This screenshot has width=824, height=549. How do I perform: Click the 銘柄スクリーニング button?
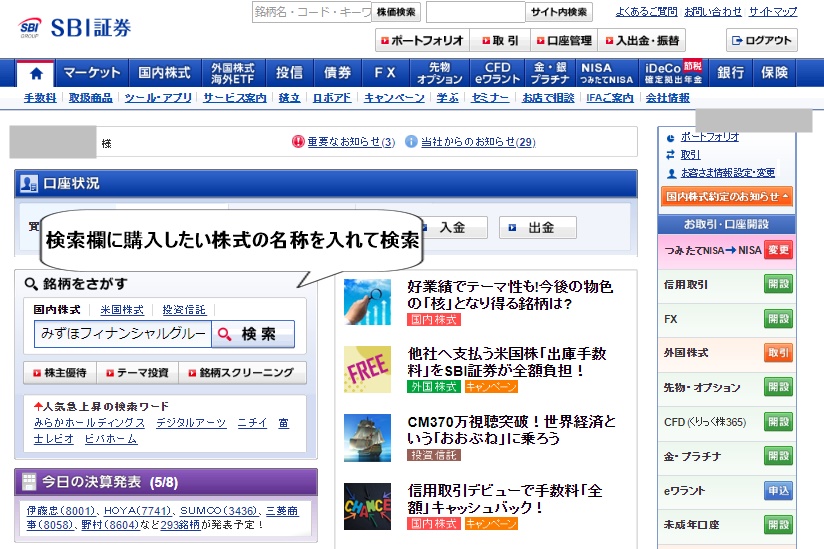[x=242, y=373]
